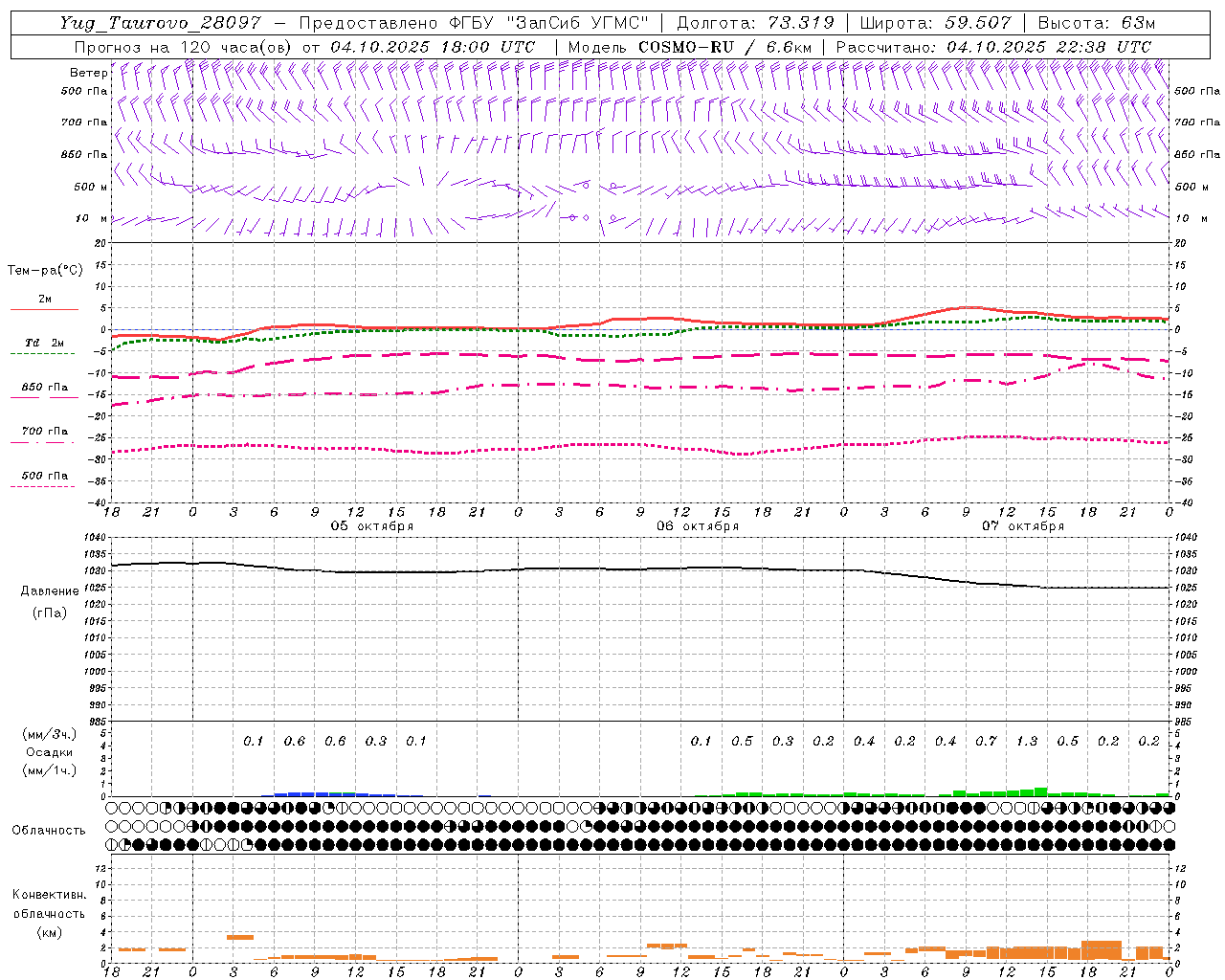The width and height of the screenshot is (1225, 980).
Task: Click the 'Модель COSMO-RU / 6.6км' text
Action: (689, 47)
